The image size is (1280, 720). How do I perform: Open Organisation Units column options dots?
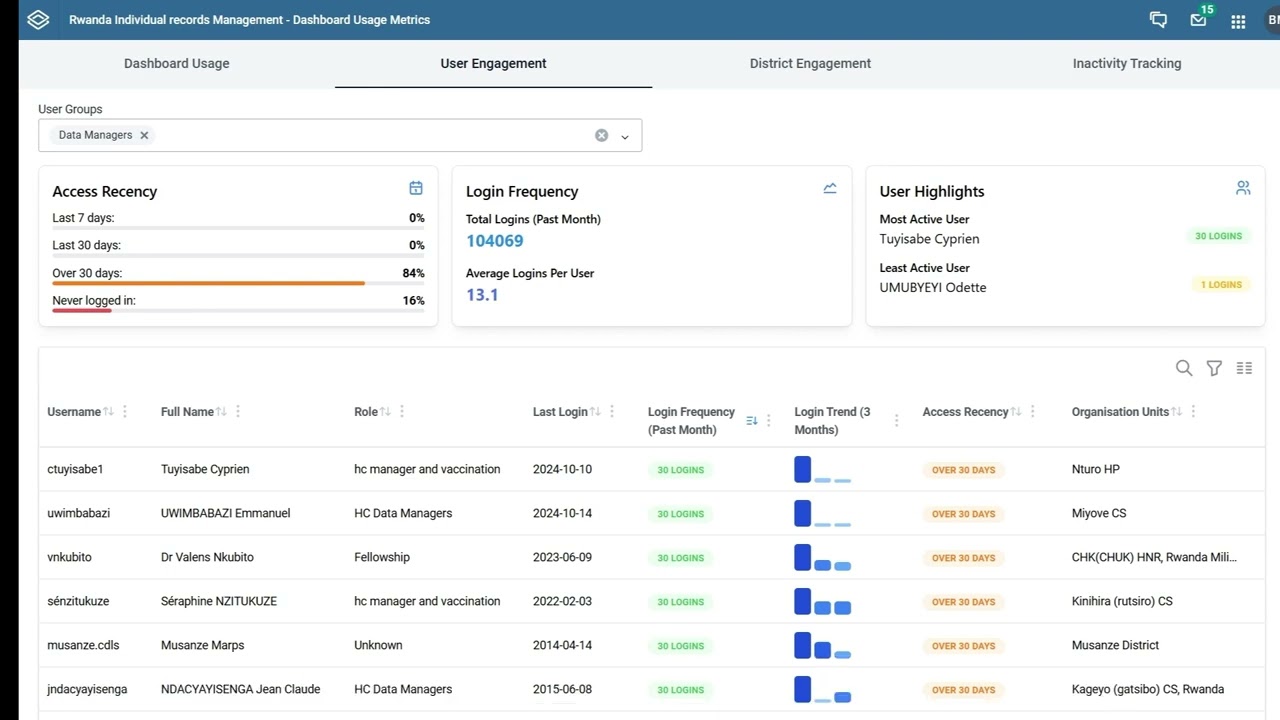click(1193, 411)
